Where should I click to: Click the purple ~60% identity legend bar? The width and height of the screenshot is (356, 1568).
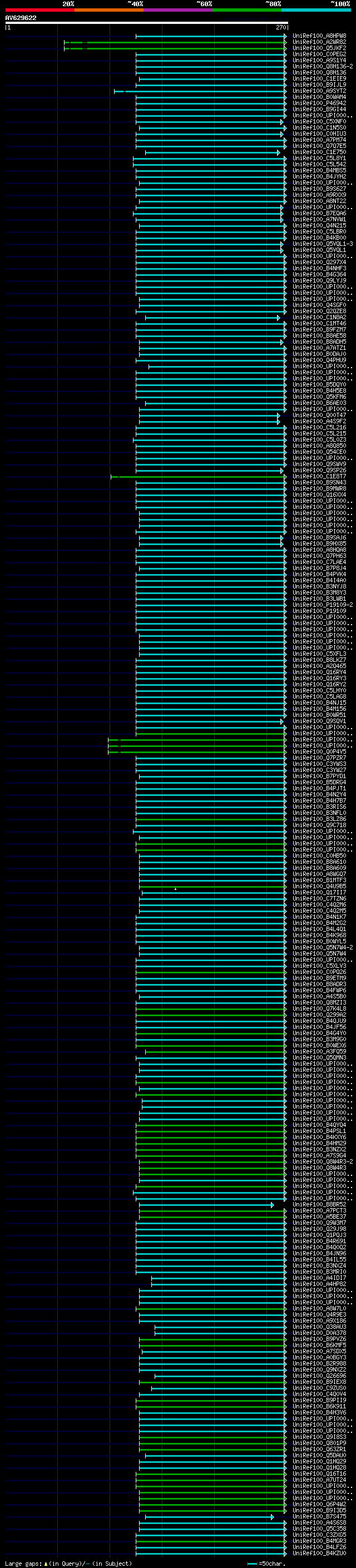177,10
